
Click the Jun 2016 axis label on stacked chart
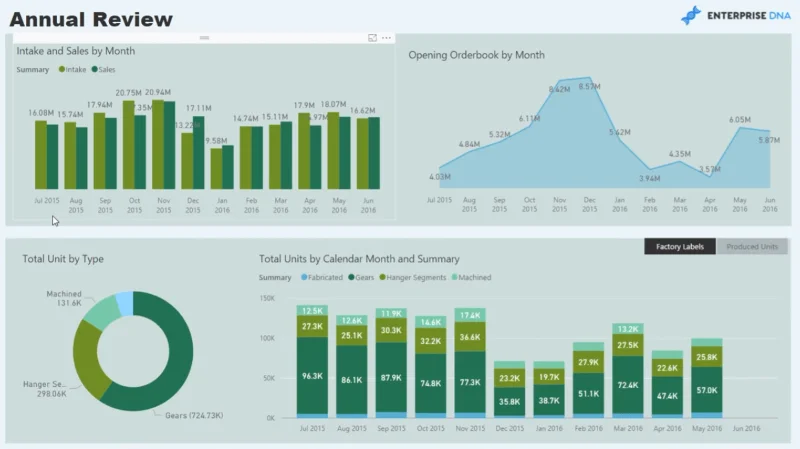[x=746, y=428]
